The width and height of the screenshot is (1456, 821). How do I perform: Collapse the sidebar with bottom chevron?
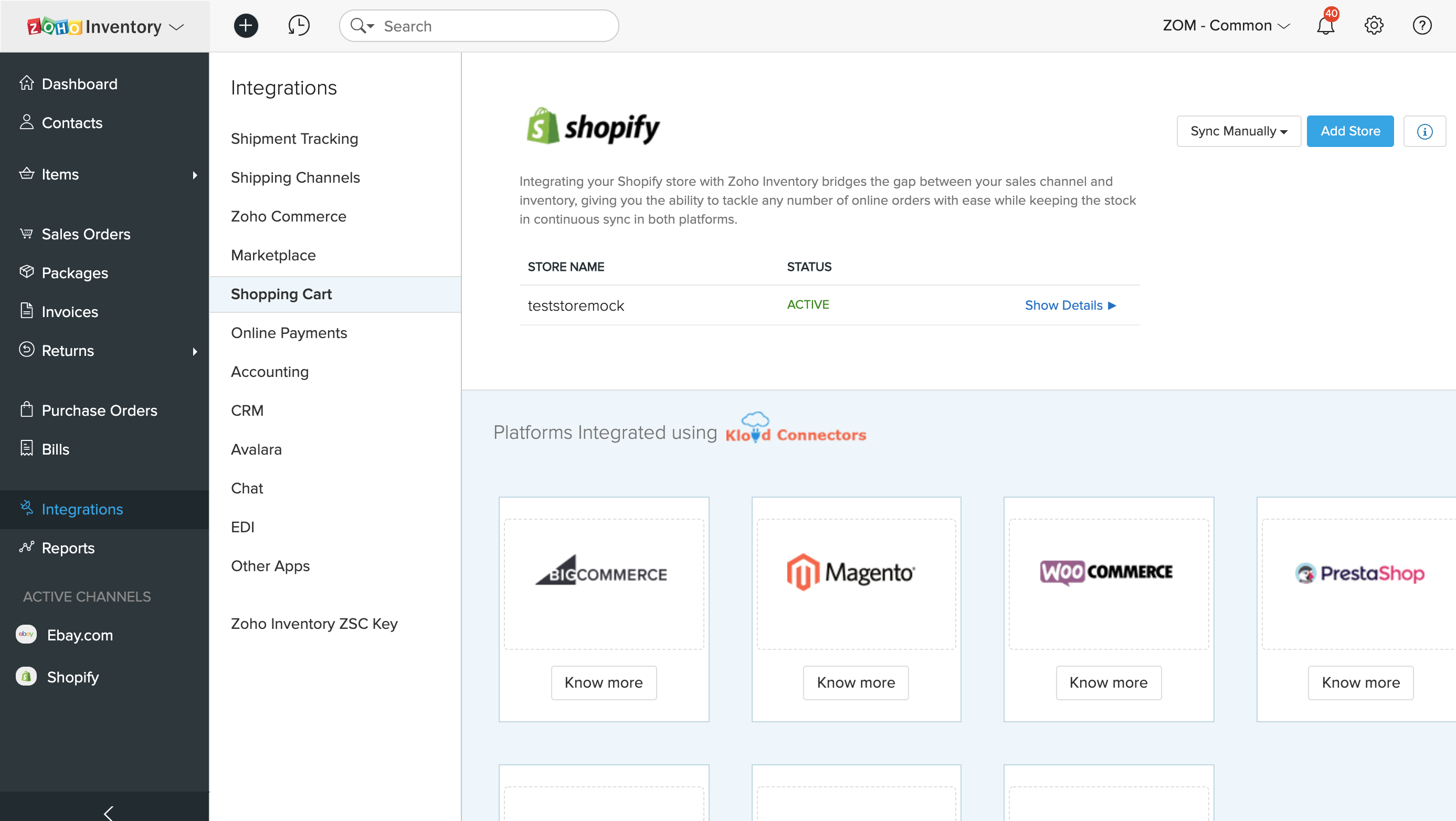109,813
